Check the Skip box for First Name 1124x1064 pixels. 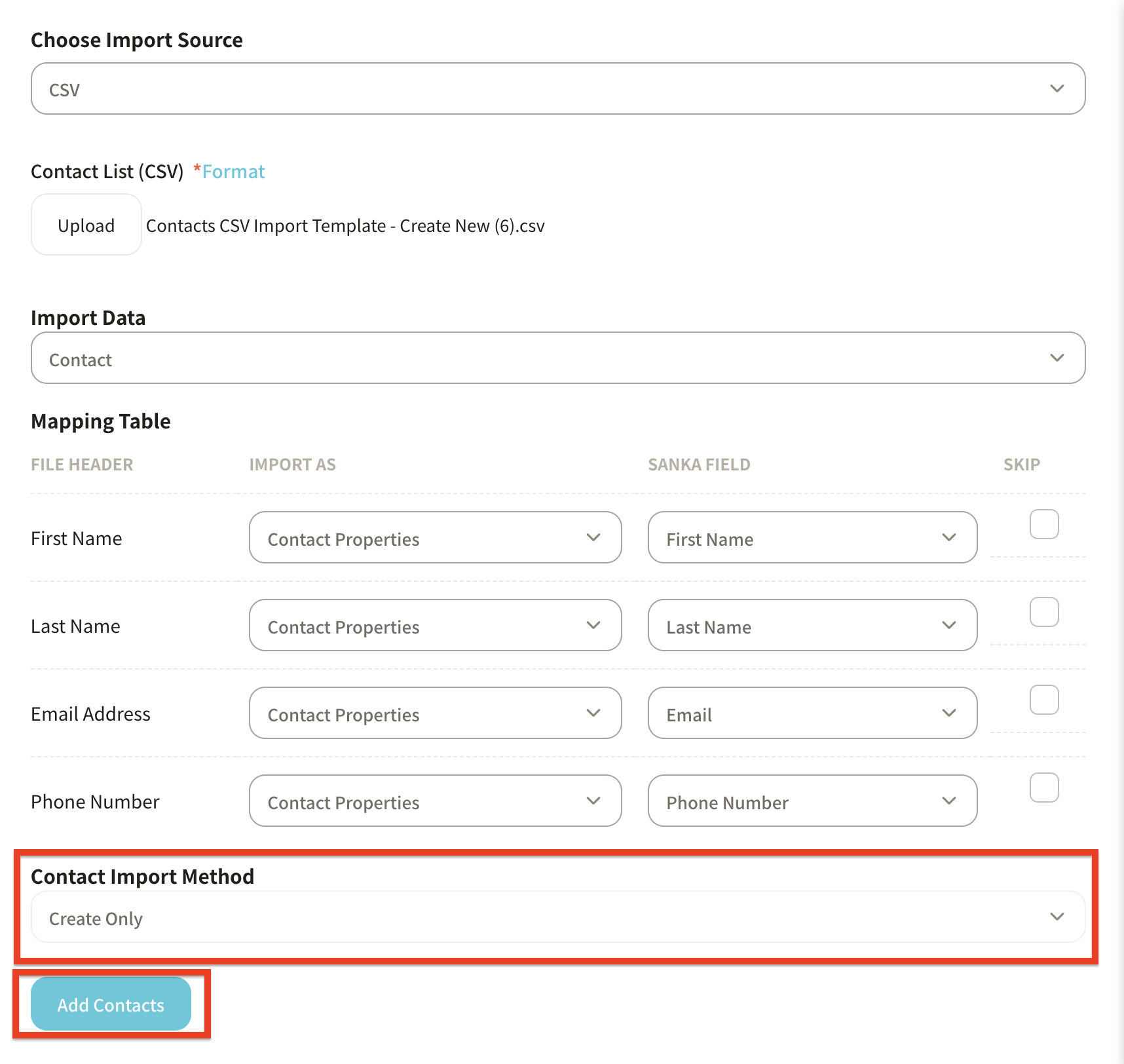(1044, 524)
